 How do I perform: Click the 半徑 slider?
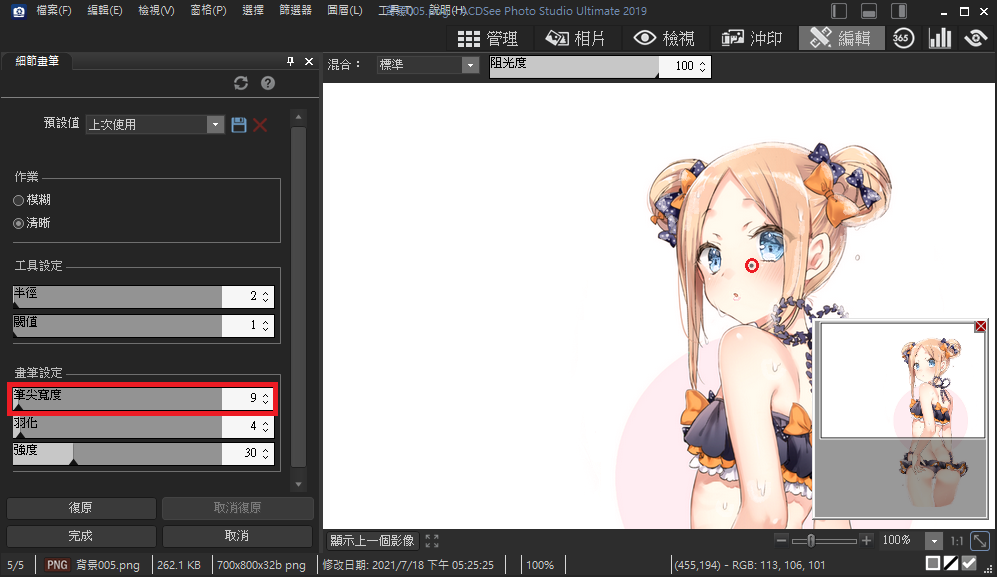pos(118,296)
